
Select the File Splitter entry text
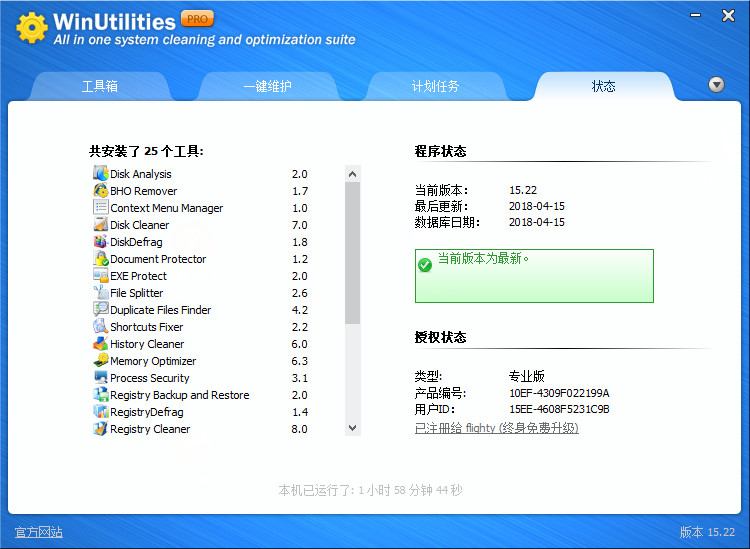(136, 293)
